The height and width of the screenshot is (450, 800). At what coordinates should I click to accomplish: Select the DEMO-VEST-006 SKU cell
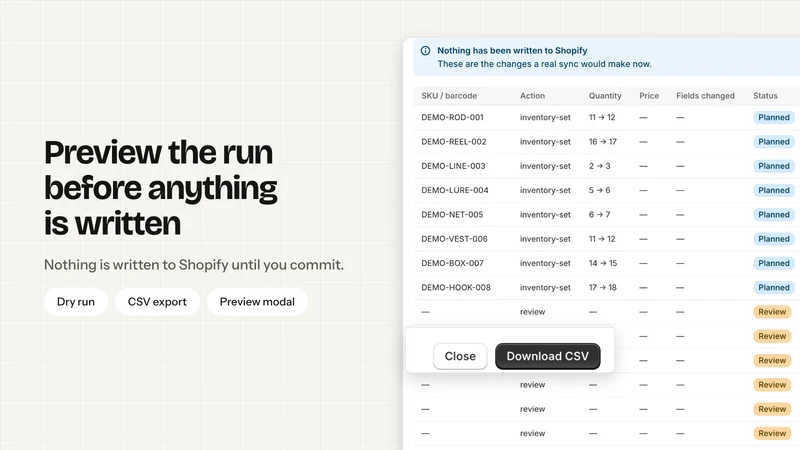(x=454, y=239)
